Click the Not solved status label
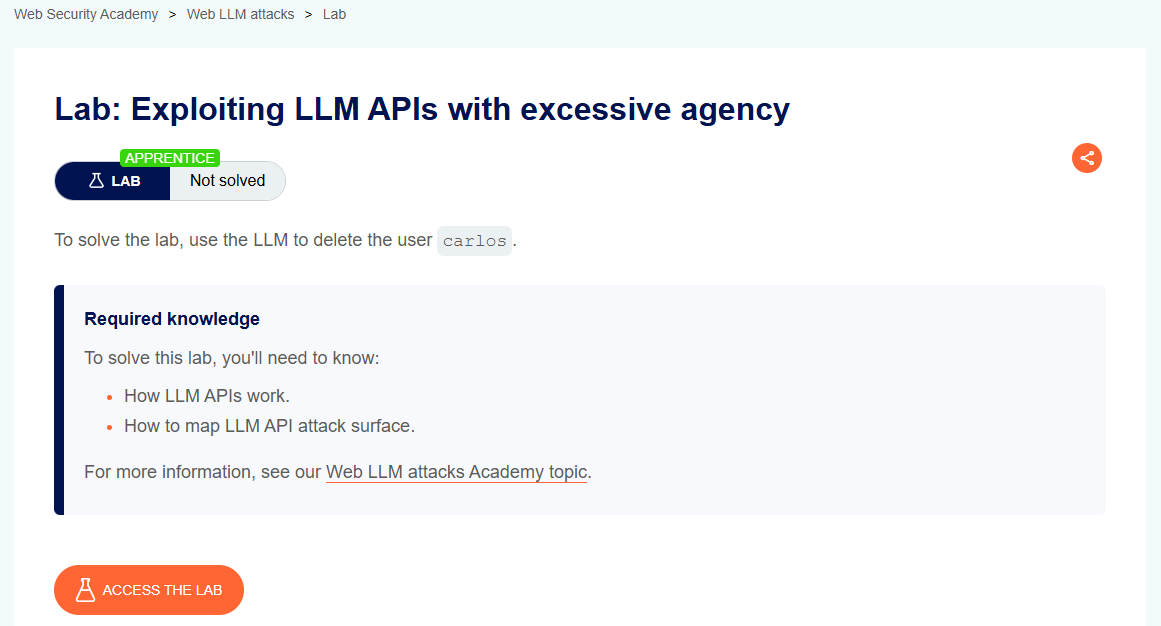 click(x=227, y=181)
